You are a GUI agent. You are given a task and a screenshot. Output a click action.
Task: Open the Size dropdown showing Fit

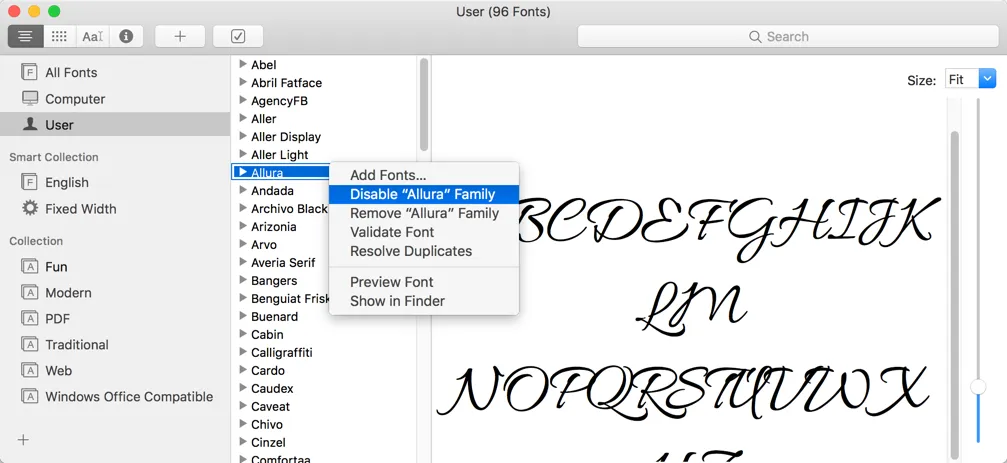click(970, 80)
